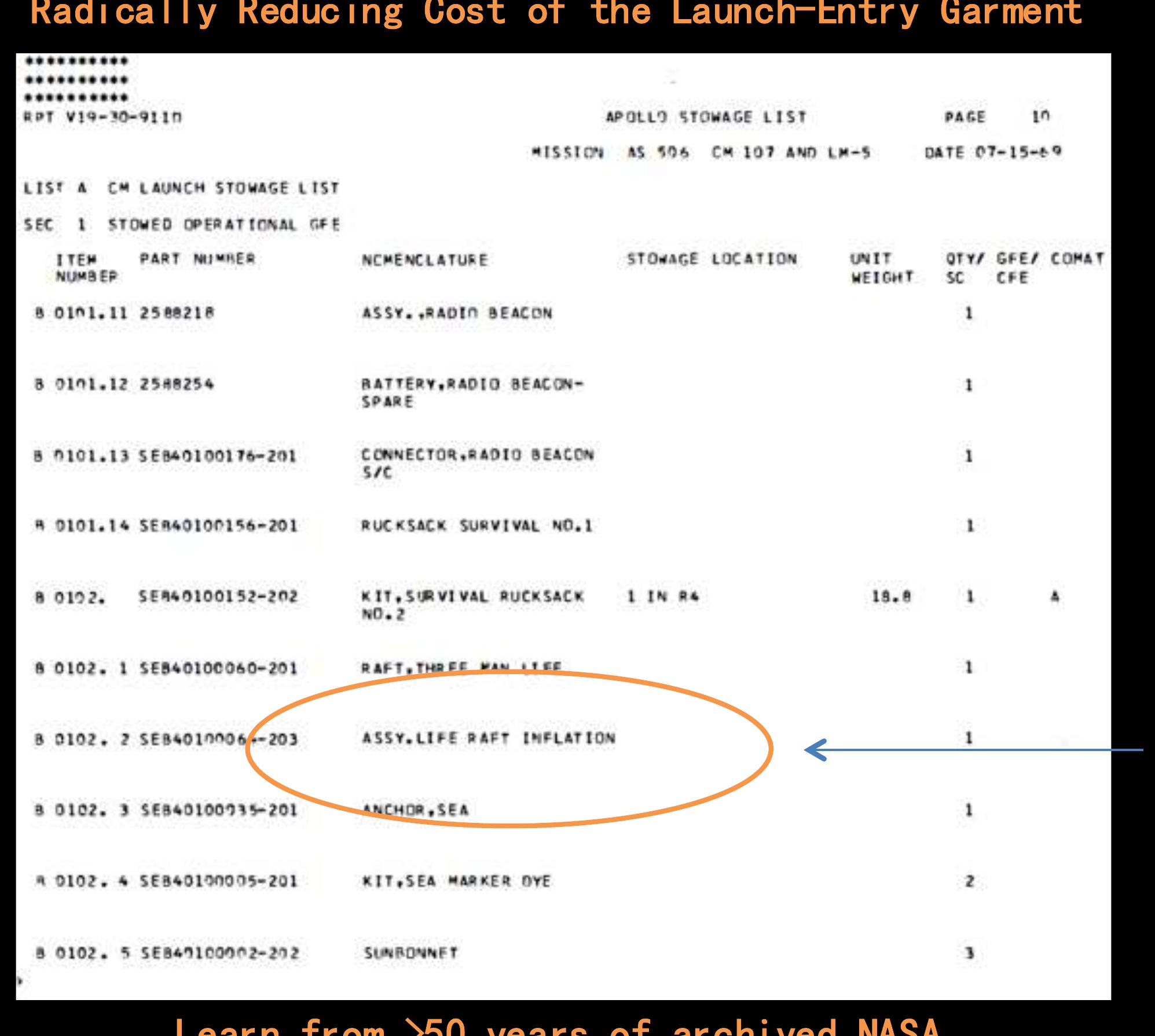Image resolution: width=1155 pixels, height=1036 pixels.
Task: Click the slide title 'Radically Reducing Cost' text
Action: point(556,13)
